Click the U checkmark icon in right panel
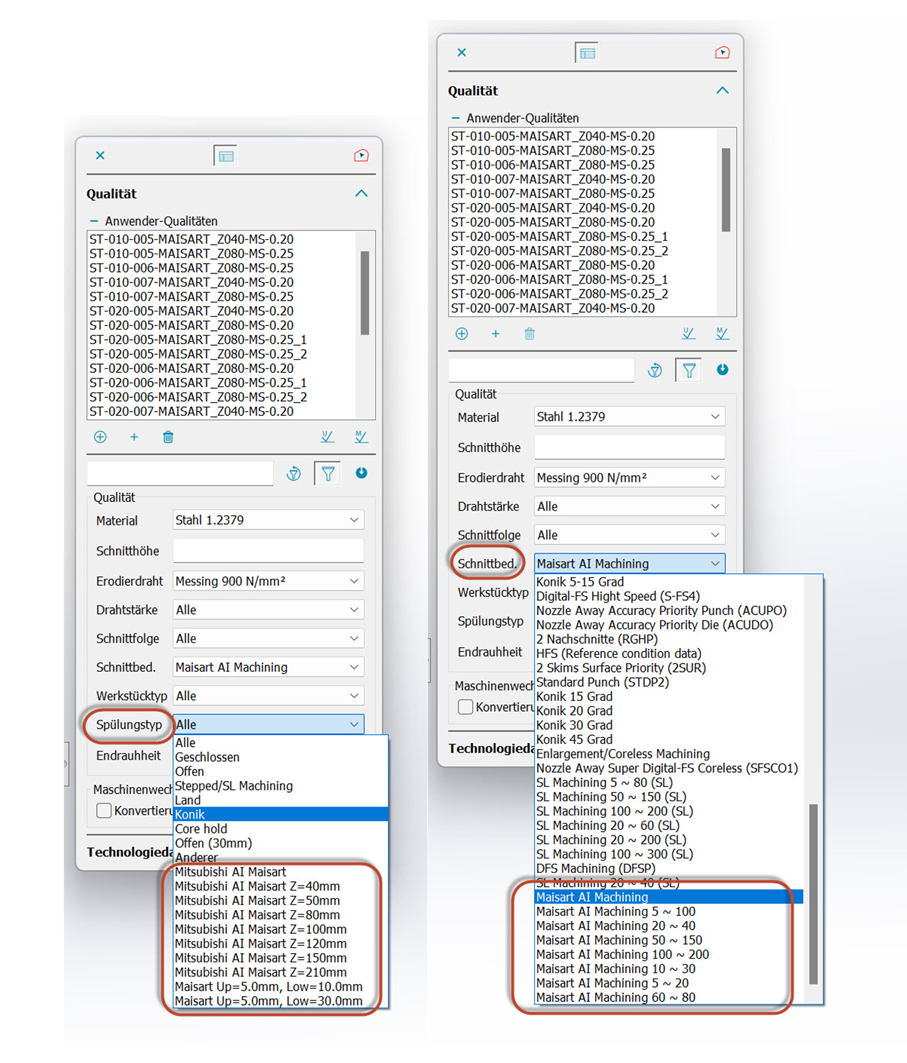Screen dimensions: 907x1063 [688, 334]
